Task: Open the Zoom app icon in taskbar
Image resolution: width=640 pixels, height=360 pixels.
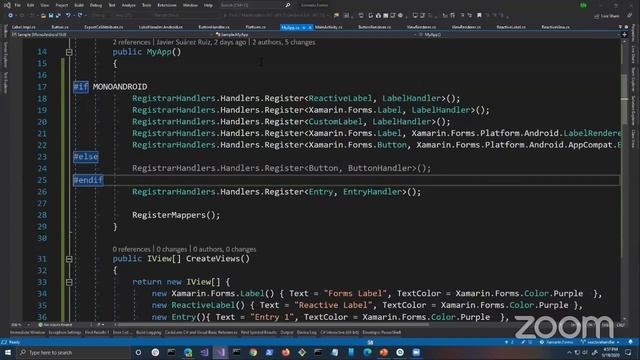Action: point(416,352)
